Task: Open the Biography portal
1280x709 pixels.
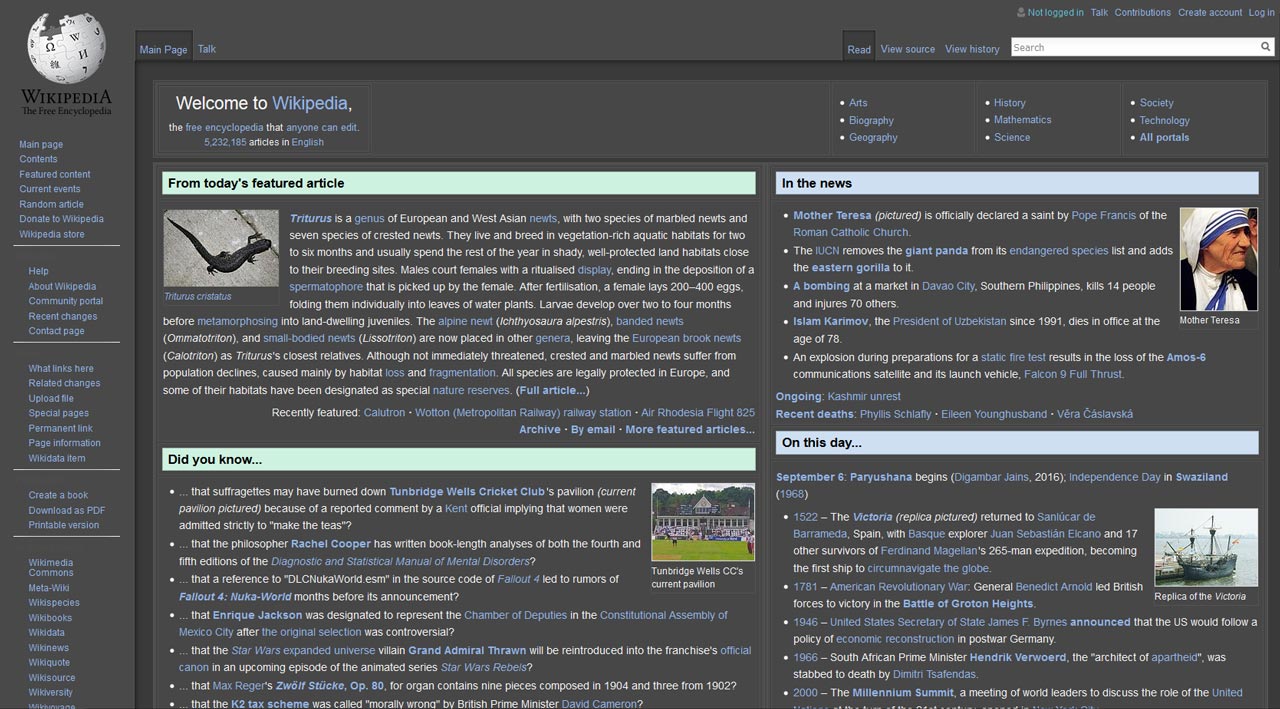Action: (x=871, y=120)
